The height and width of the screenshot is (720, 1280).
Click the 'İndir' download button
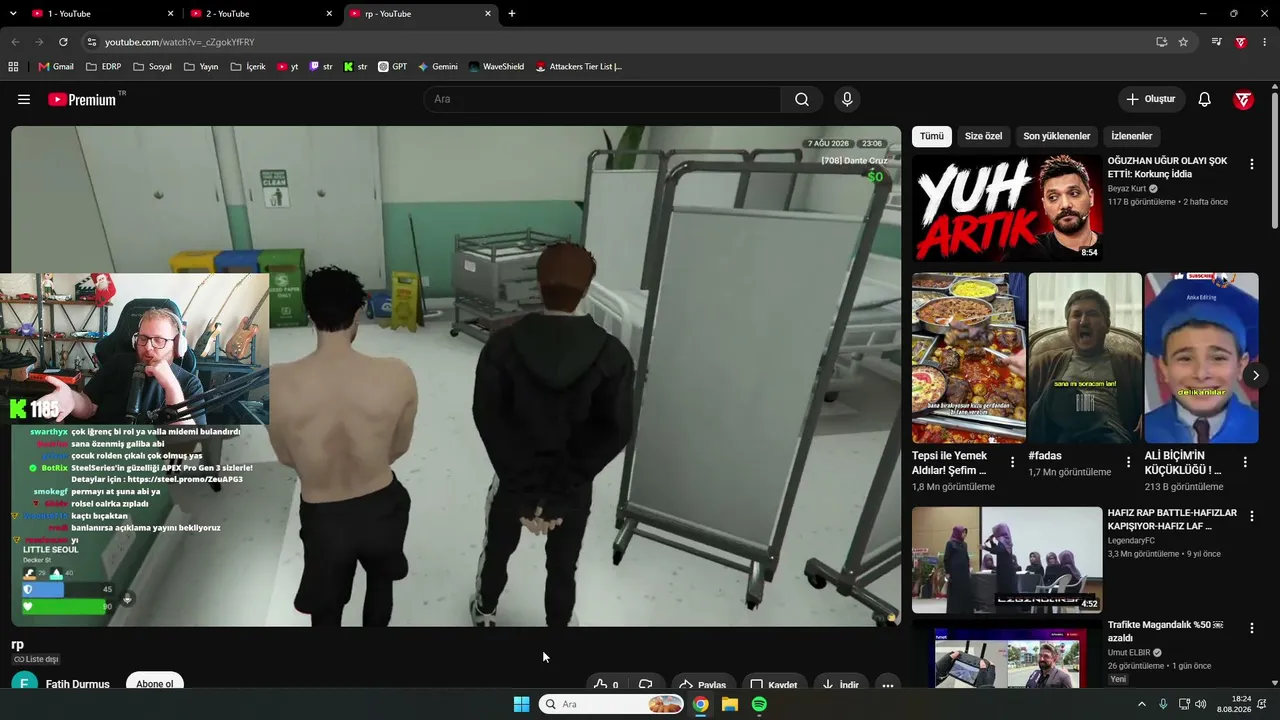839,685
